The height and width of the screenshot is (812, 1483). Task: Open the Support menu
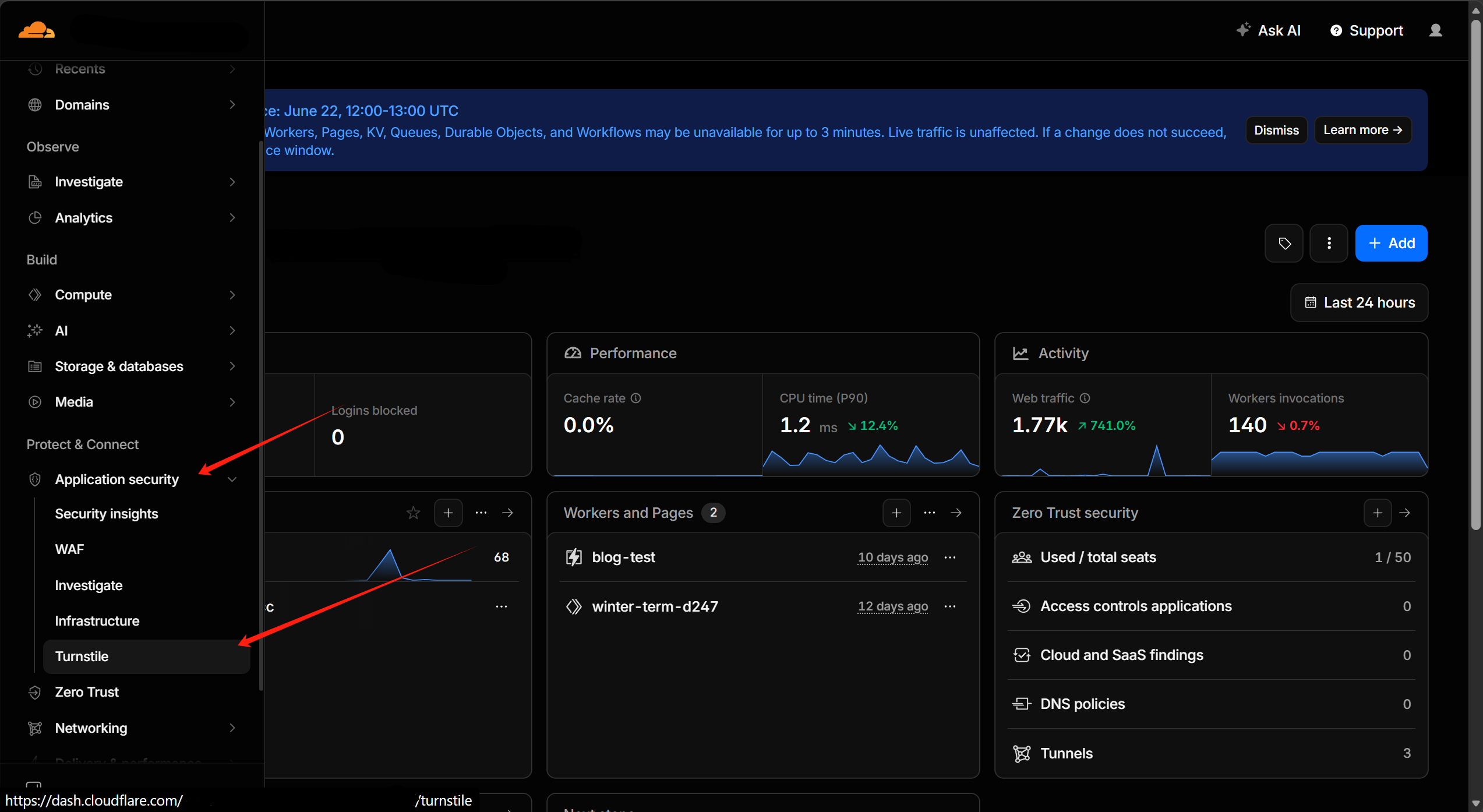[1367, 30]
